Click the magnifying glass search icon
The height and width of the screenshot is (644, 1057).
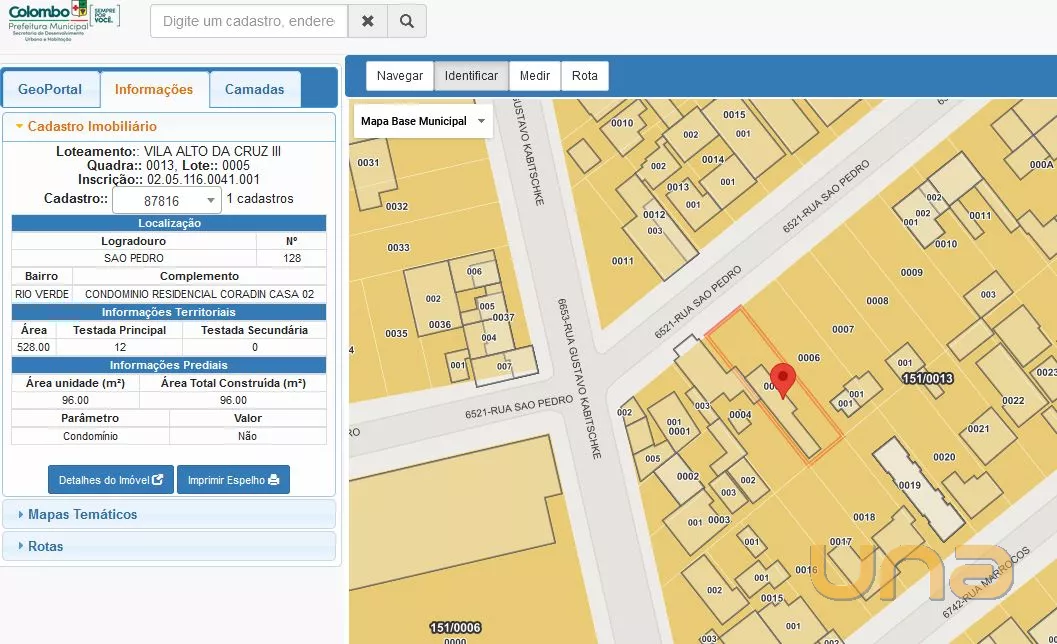(x=406, y=21)
